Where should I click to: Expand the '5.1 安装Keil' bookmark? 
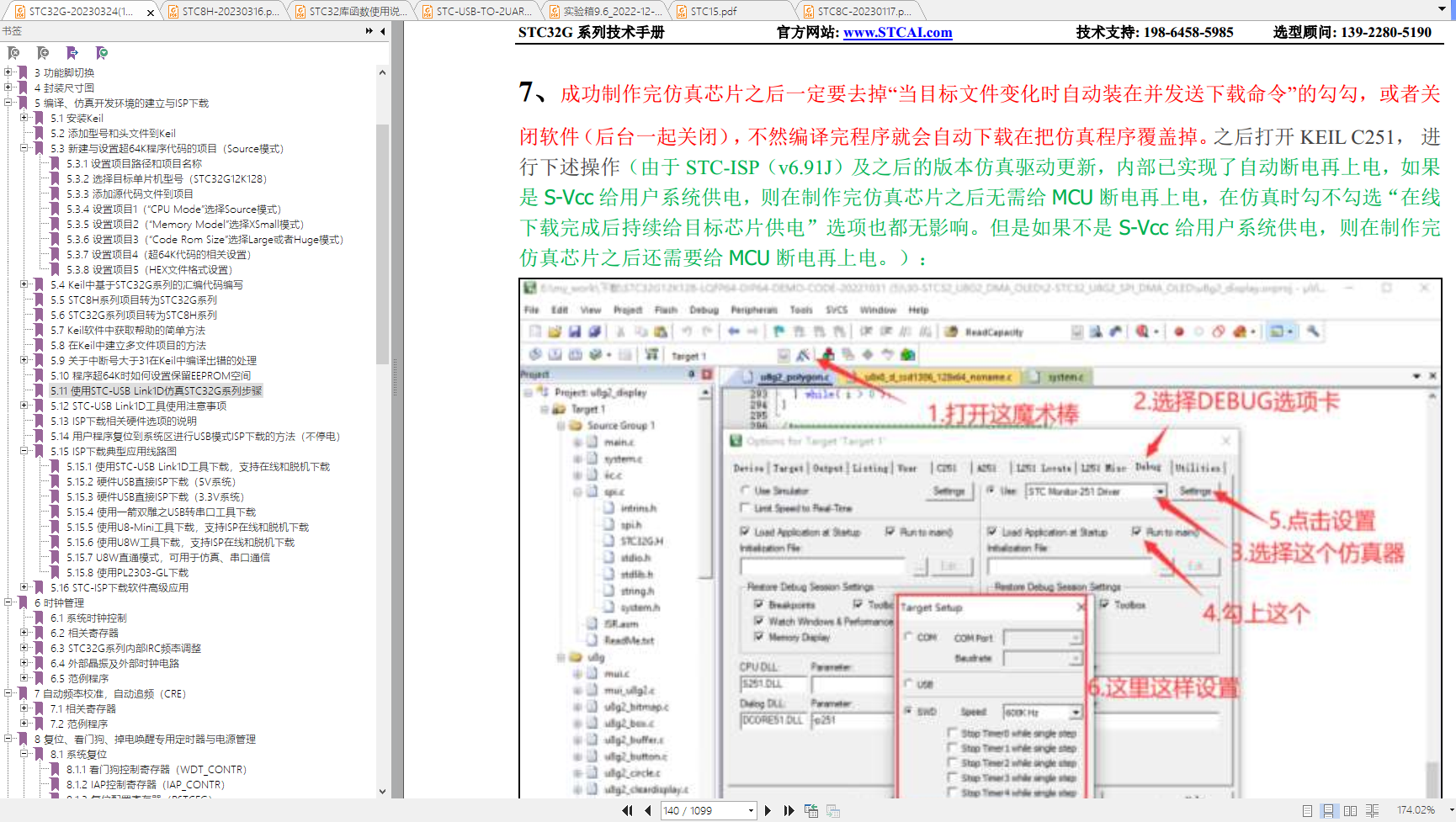24,118
